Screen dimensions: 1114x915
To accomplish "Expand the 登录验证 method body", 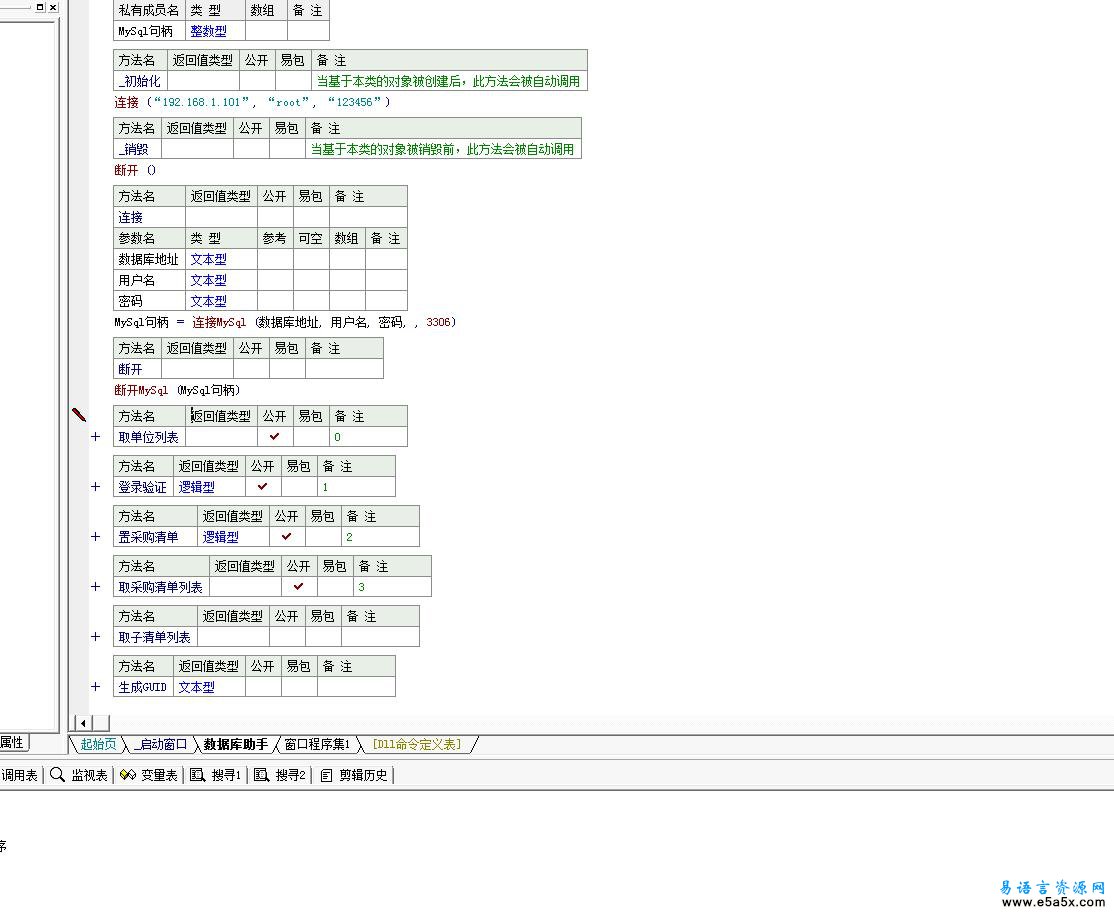I will click(95, 487).
